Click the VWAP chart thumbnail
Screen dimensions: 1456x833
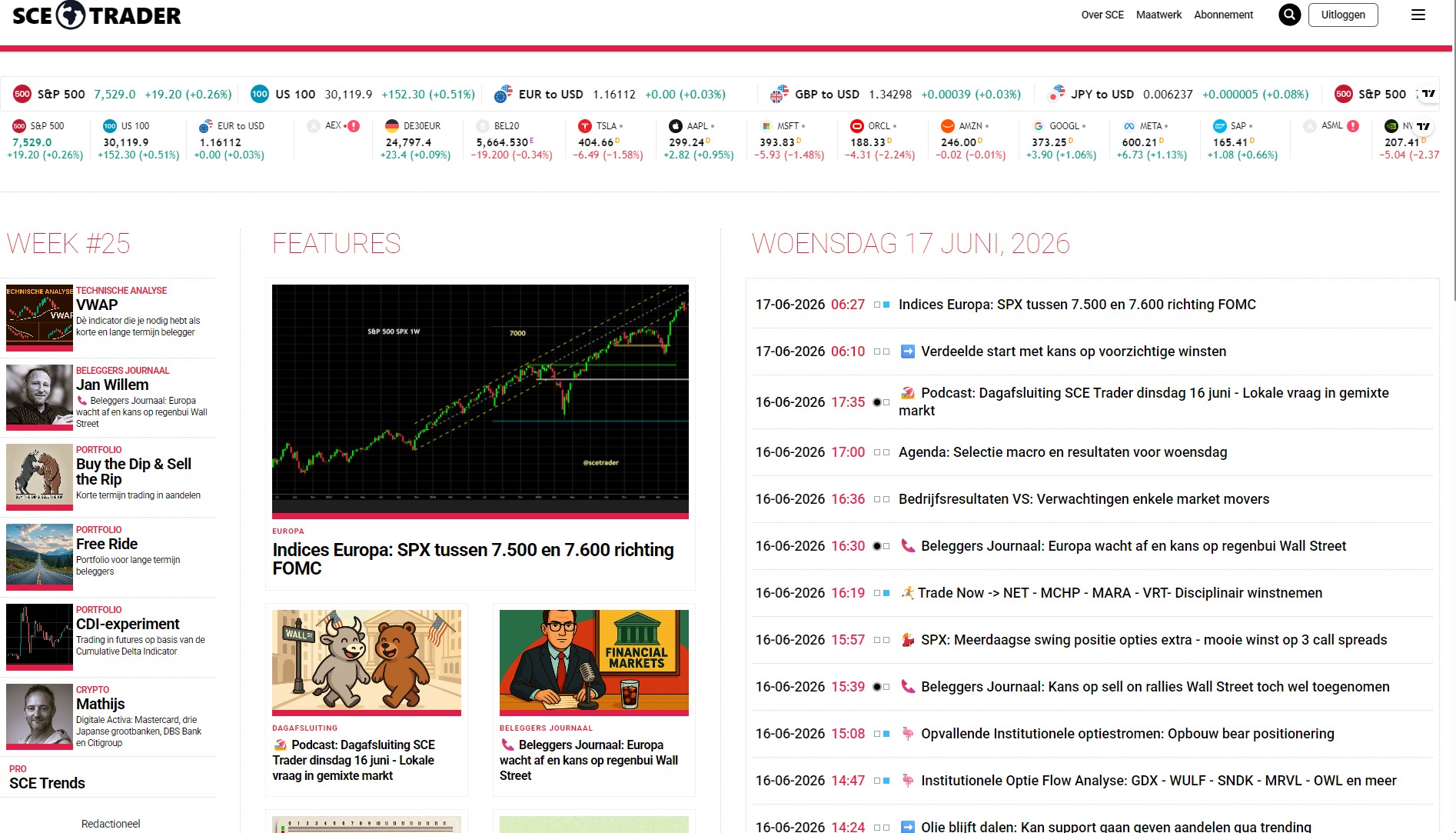tap(39, 316)
